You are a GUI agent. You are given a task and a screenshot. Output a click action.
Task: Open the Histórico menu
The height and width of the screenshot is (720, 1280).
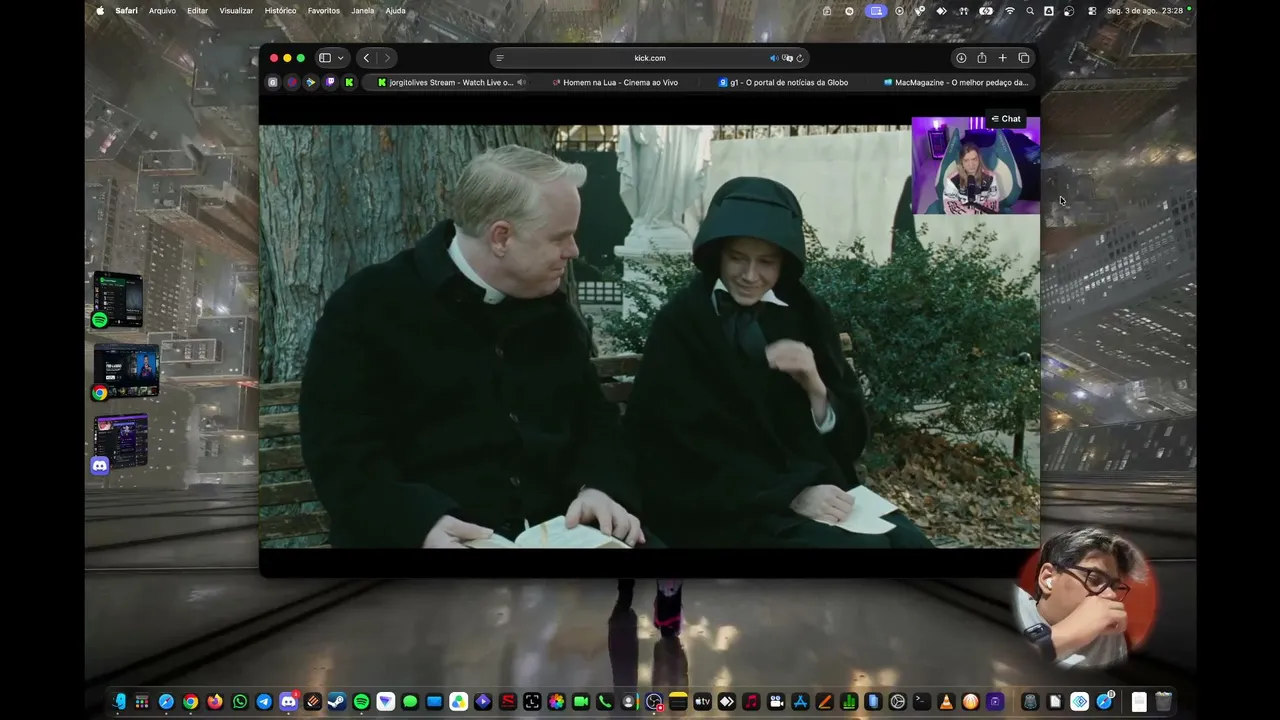coord(280,11)
